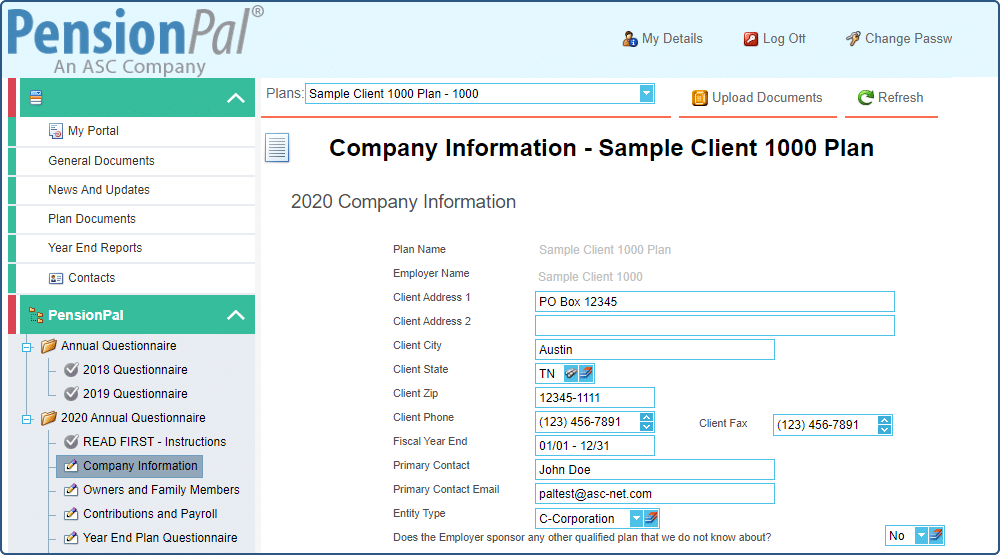The width and height of the screenshot is (1000, 555).
Task: Open the Plan Documents menu item
Action: click(x=92, y=219)
